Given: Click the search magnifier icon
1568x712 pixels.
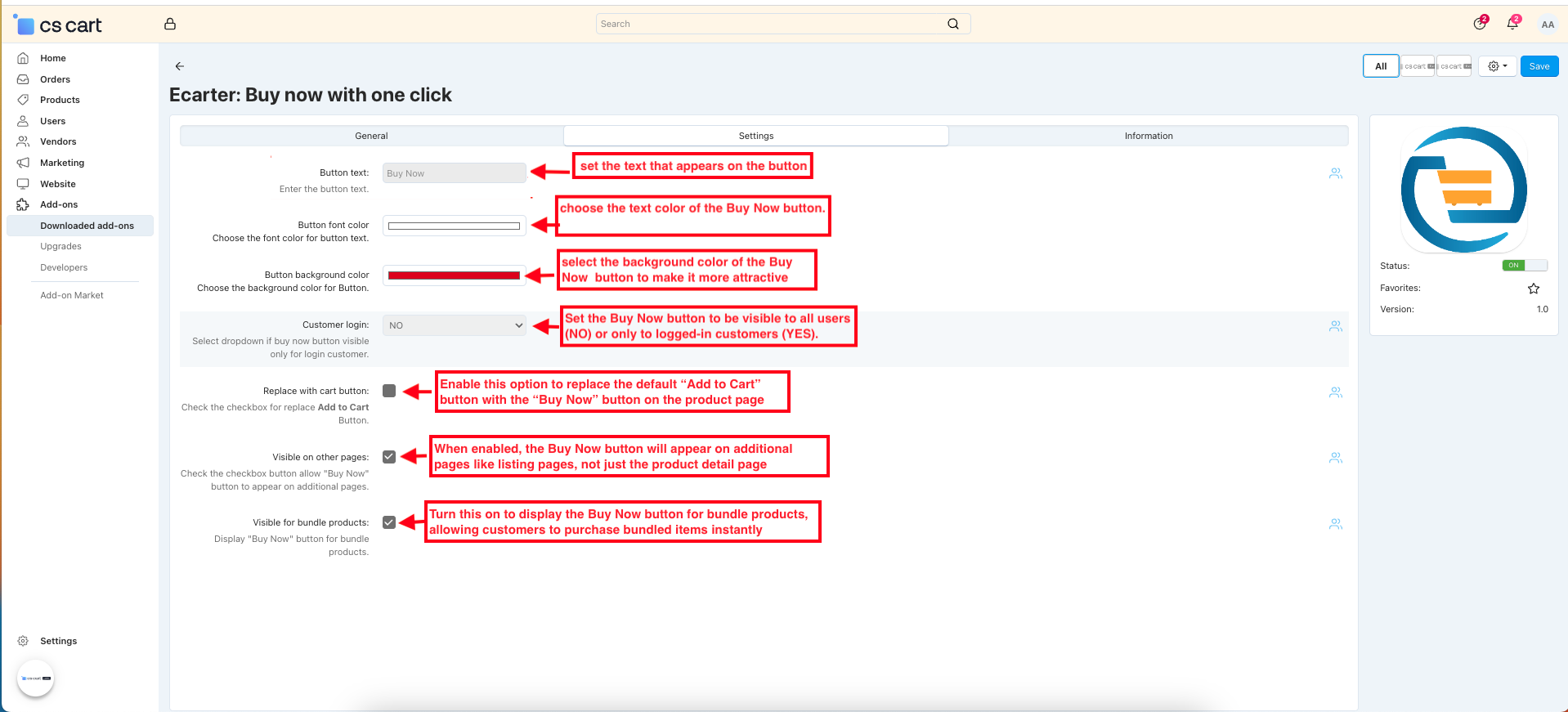Looking at the screenshot, I should tap(952, 24).
